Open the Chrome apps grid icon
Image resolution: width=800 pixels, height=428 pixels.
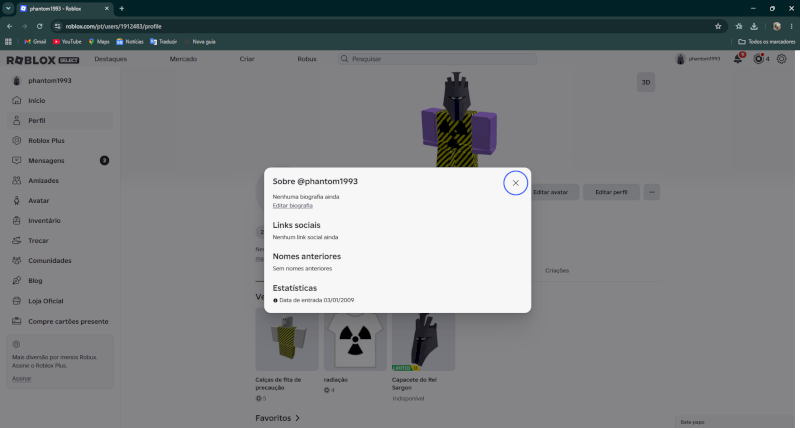pos(8,42)
